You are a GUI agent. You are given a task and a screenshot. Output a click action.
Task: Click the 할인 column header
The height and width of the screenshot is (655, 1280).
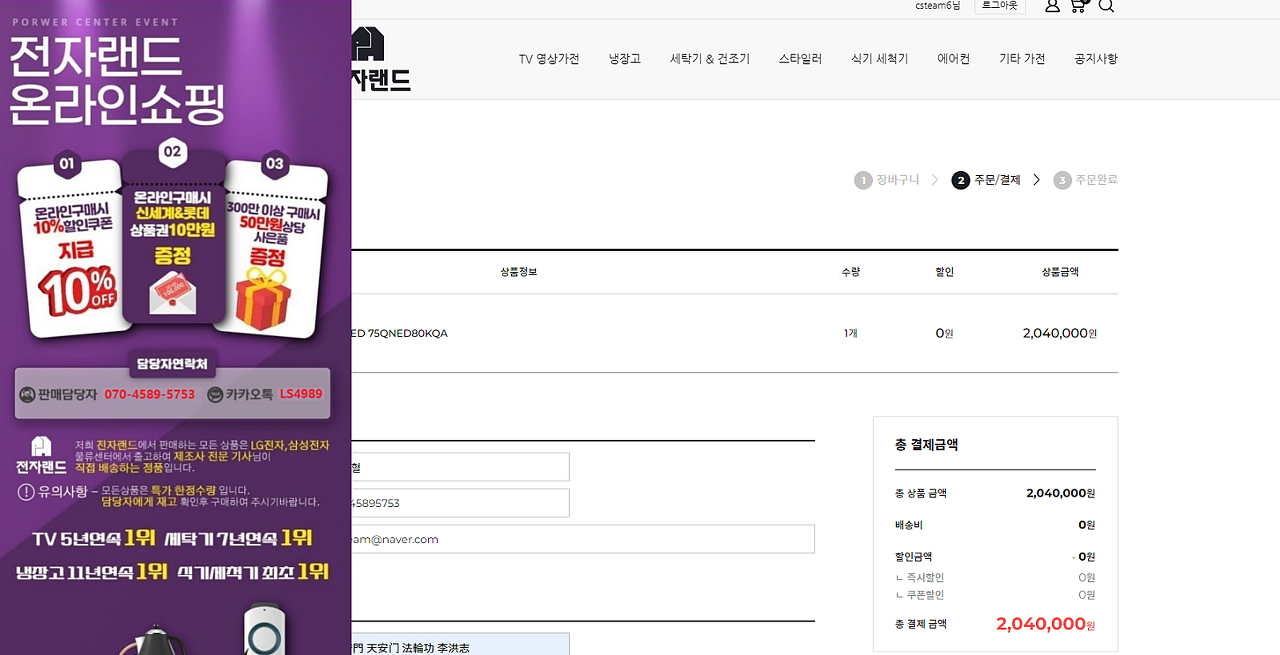pos(944,272)
